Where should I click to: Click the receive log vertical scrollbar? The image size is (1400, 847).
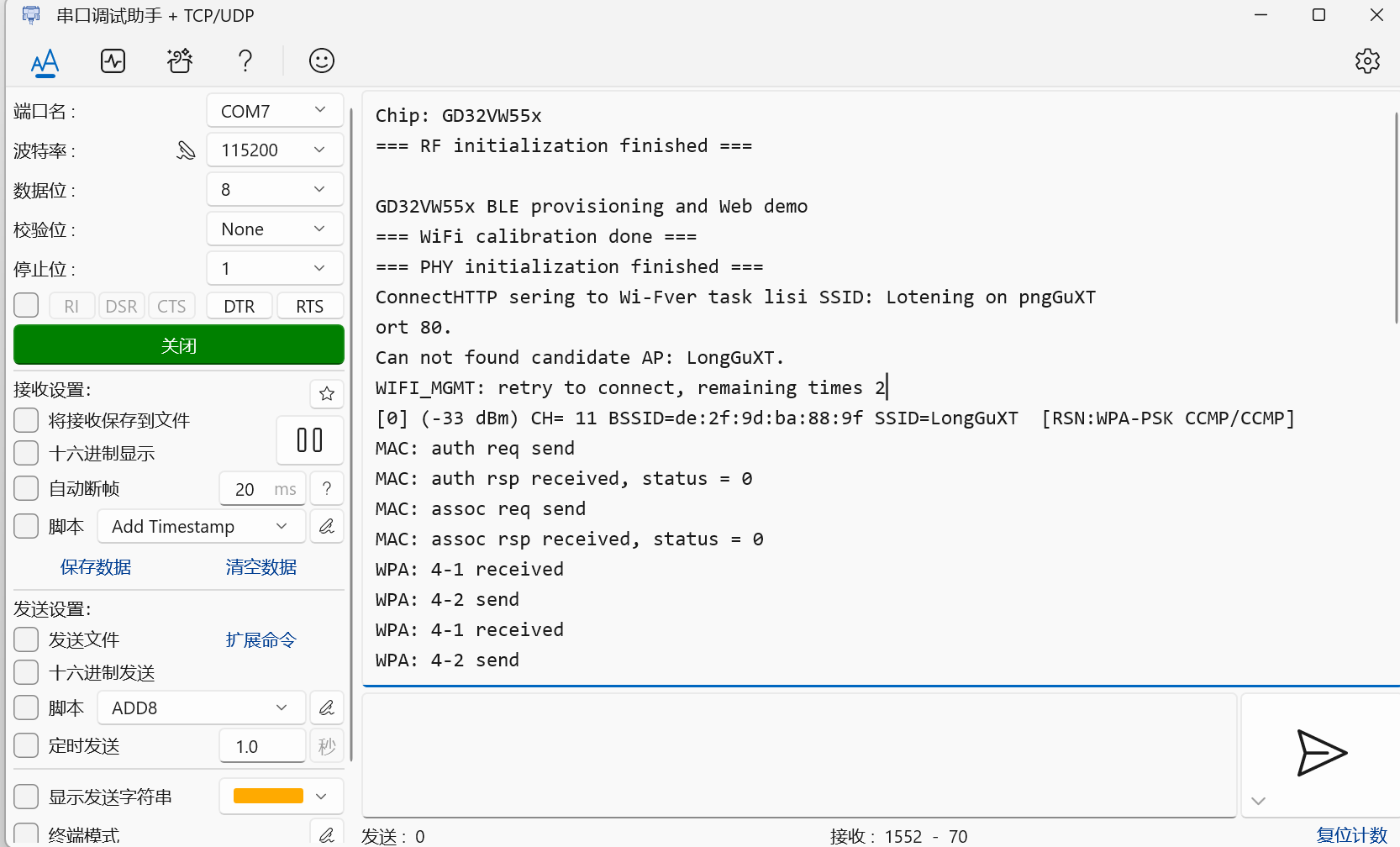point(1396,218)
